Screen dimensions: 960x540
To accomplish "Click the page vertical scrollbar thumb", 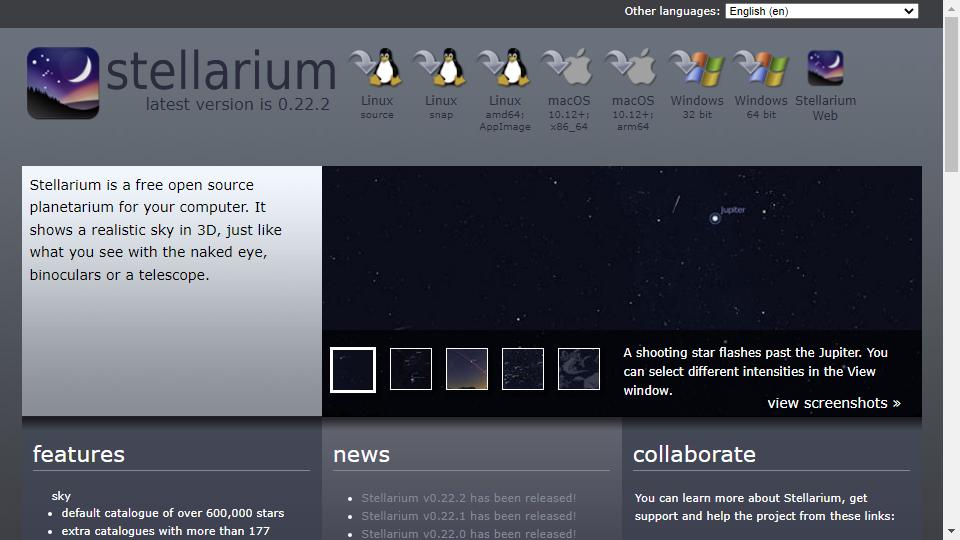I will 951,94.
